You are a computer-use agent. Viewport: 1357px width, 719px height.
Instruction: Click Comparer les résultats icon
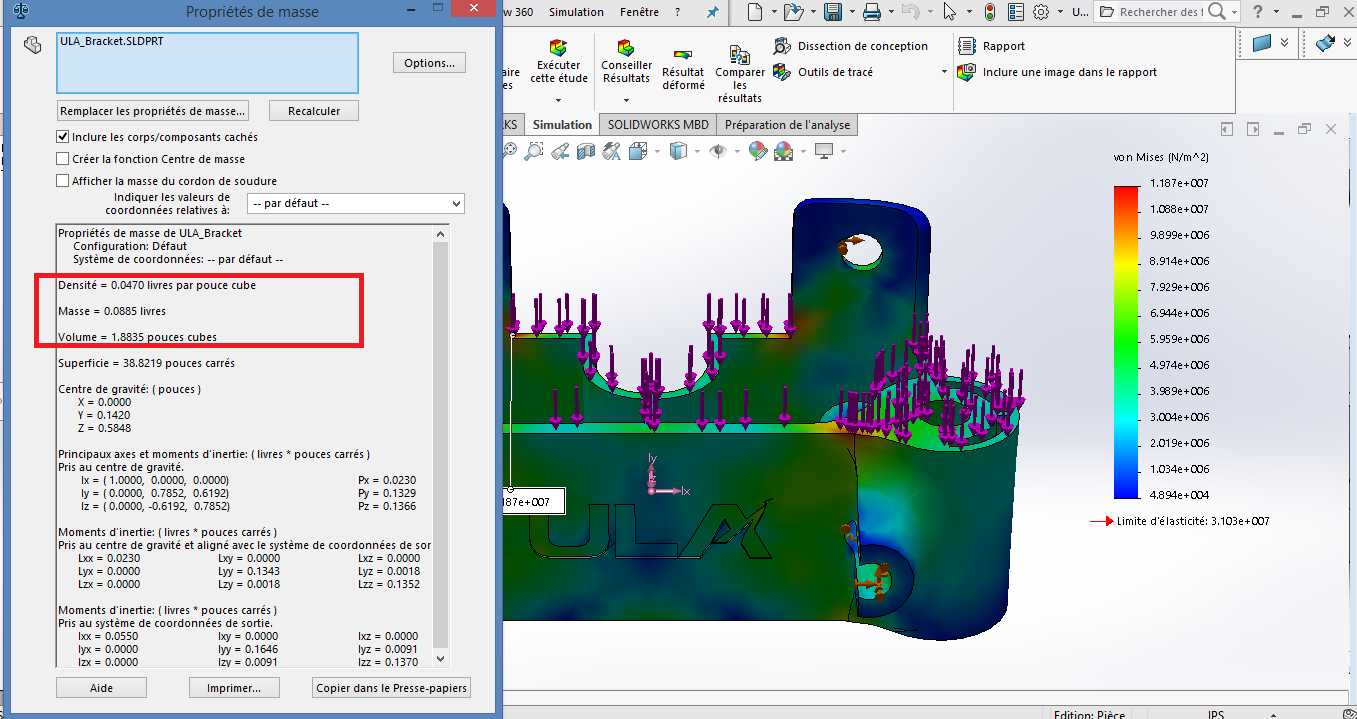tap(739, 54)
